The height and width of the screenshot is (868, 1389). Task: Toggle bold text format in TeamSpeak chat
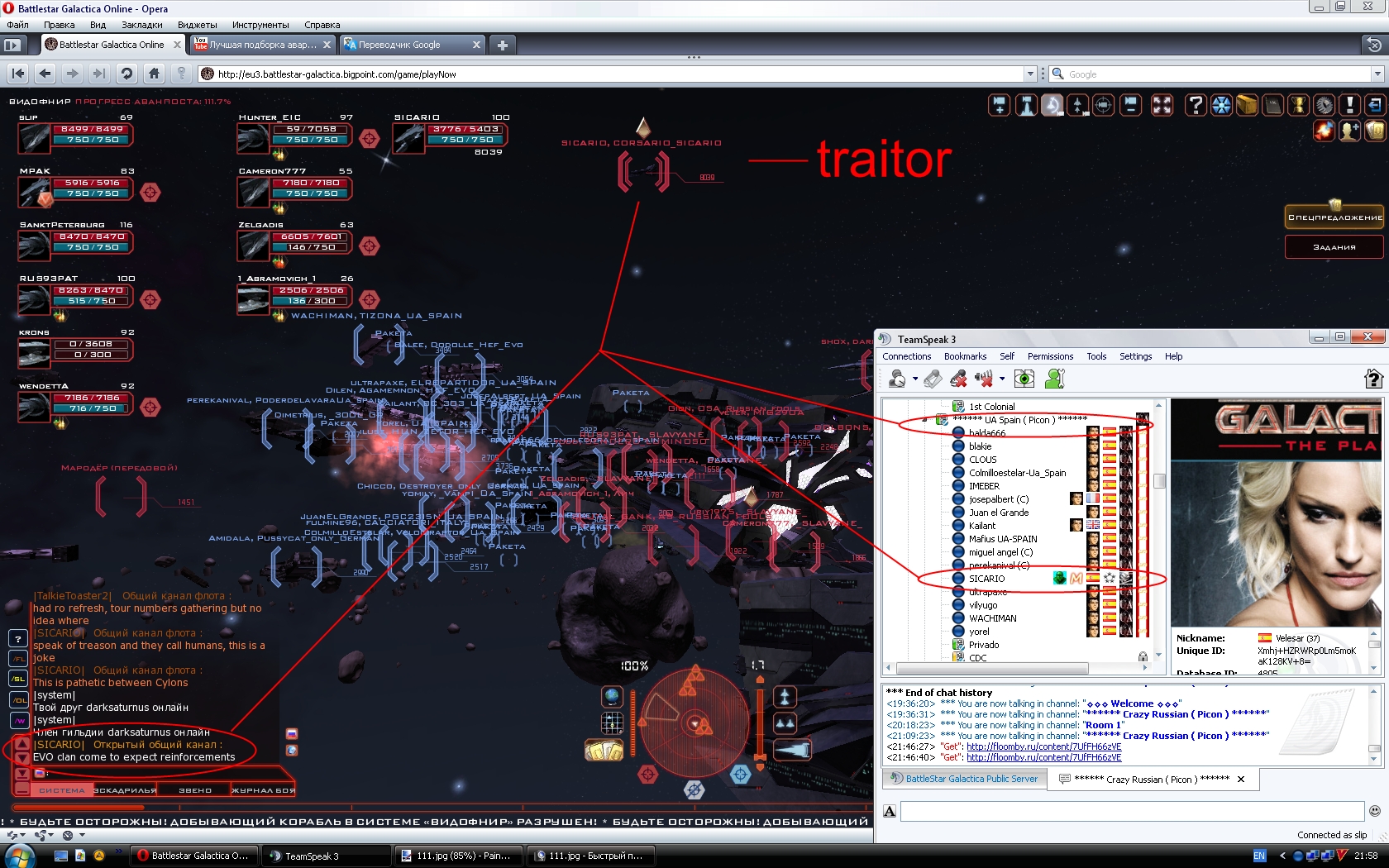point(890,811)
